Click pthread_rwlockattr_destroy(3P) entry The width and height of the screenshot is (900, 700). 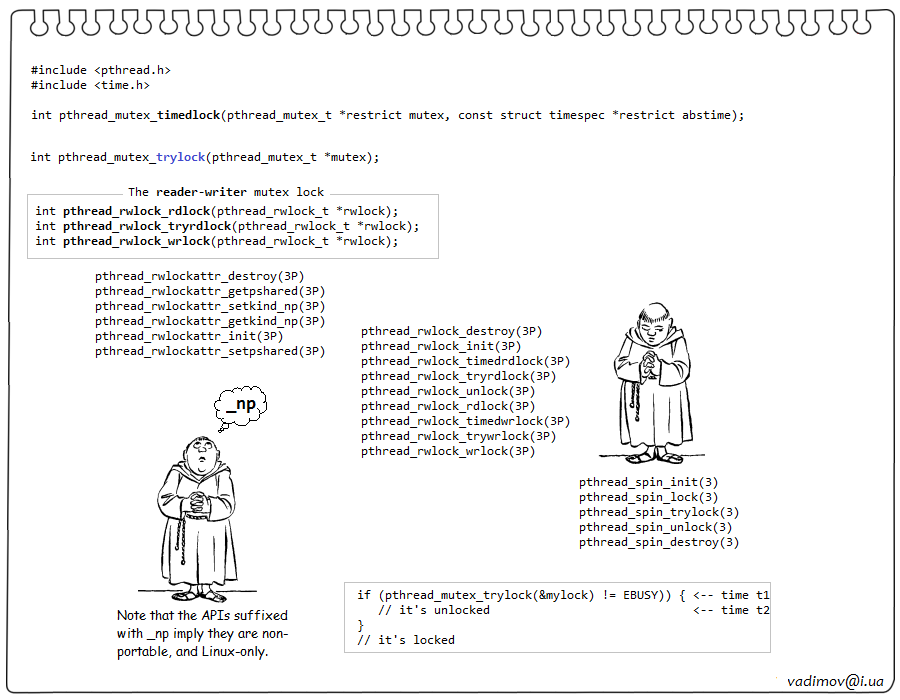pyautogui.click(x=200, y=276)
